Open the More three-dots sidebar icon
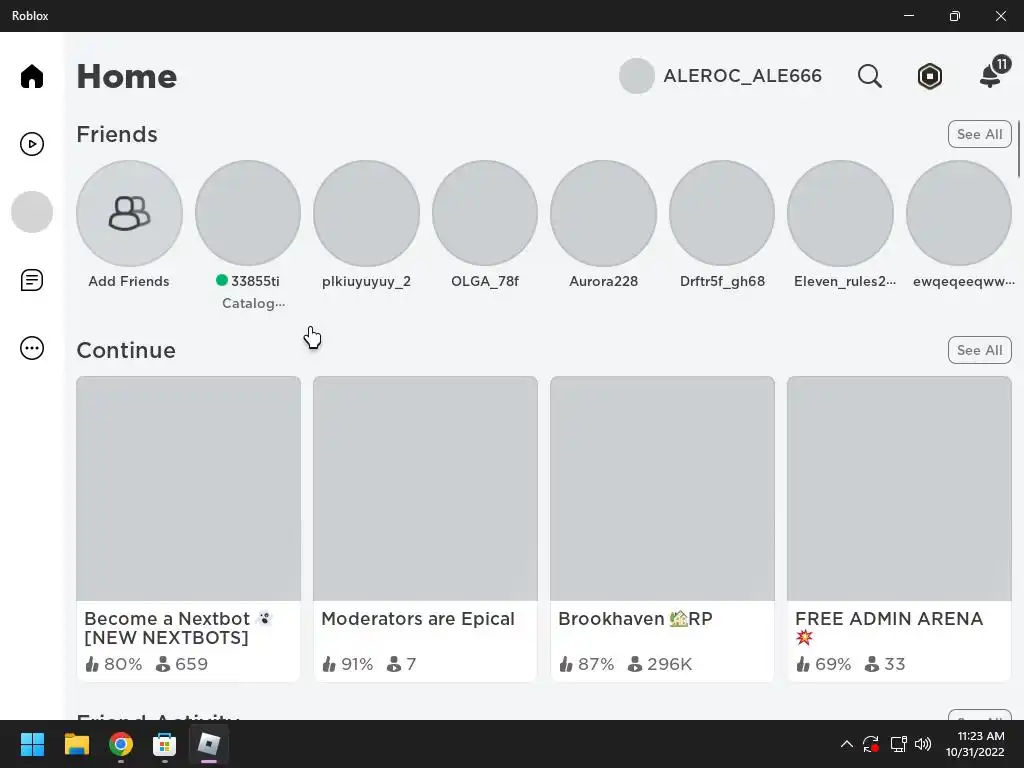This screenshot has height=768, width=1024. [31, 348]
